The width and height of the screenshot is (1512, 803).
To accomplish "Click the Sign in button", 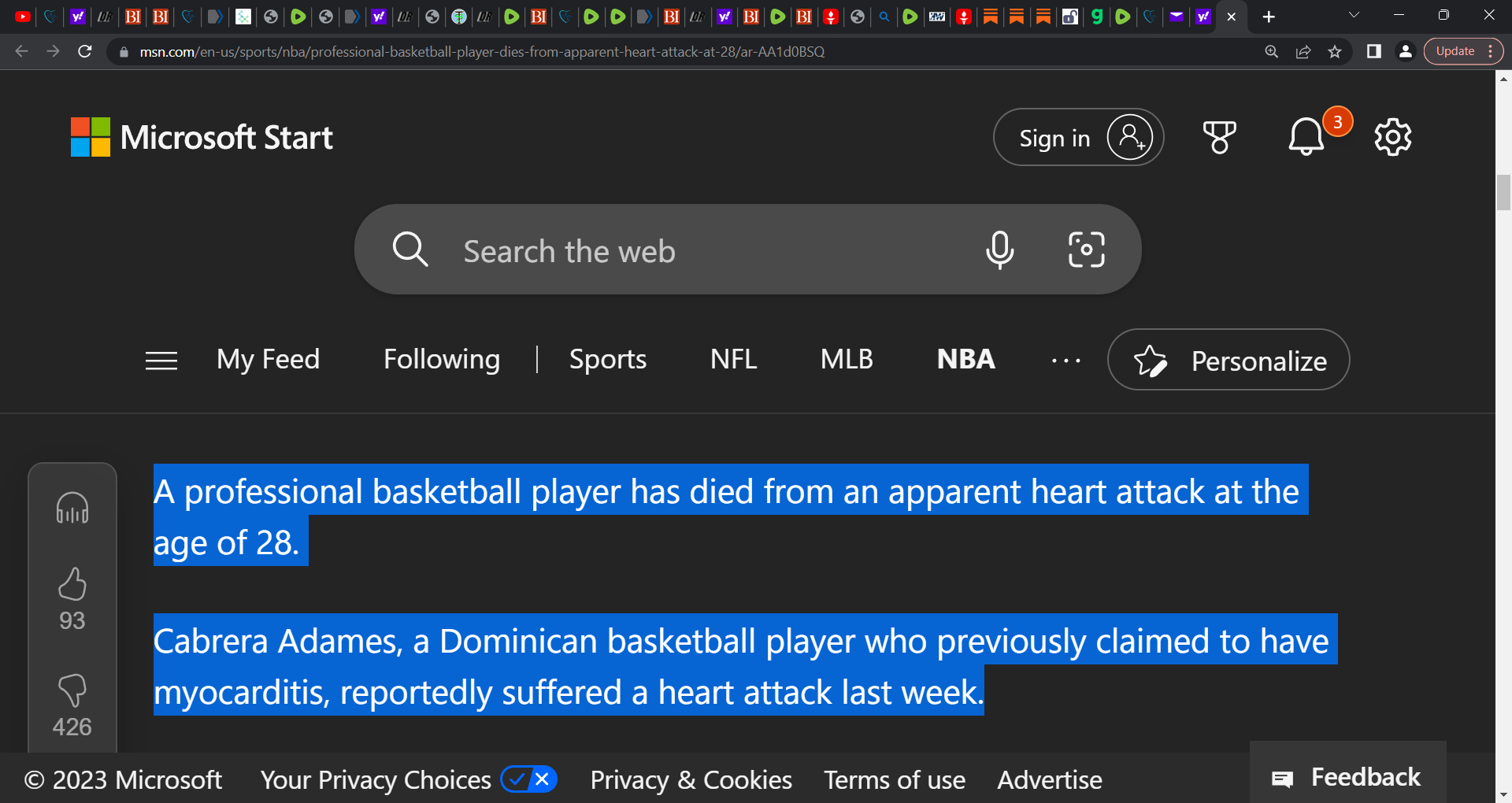I will pos(1078,137).
